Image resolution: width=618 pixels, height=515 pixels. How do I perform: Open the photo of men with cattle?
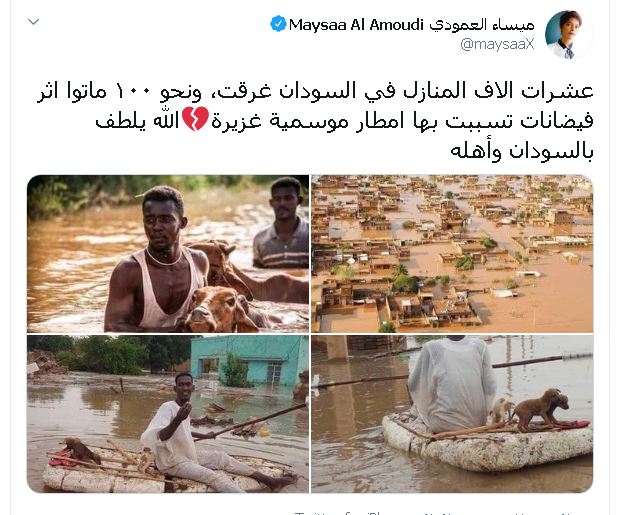pyautogui.click(x=168, y=254)
